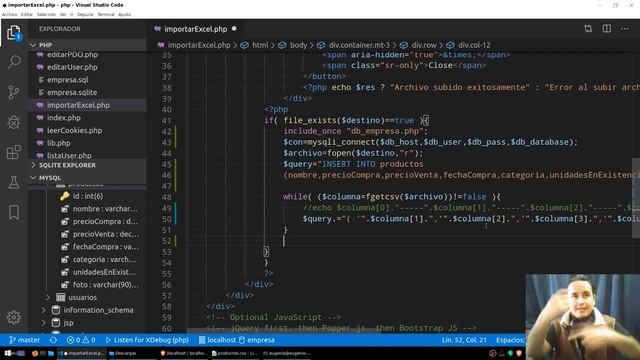Collapse the PHP folder section

click(87, 45)
